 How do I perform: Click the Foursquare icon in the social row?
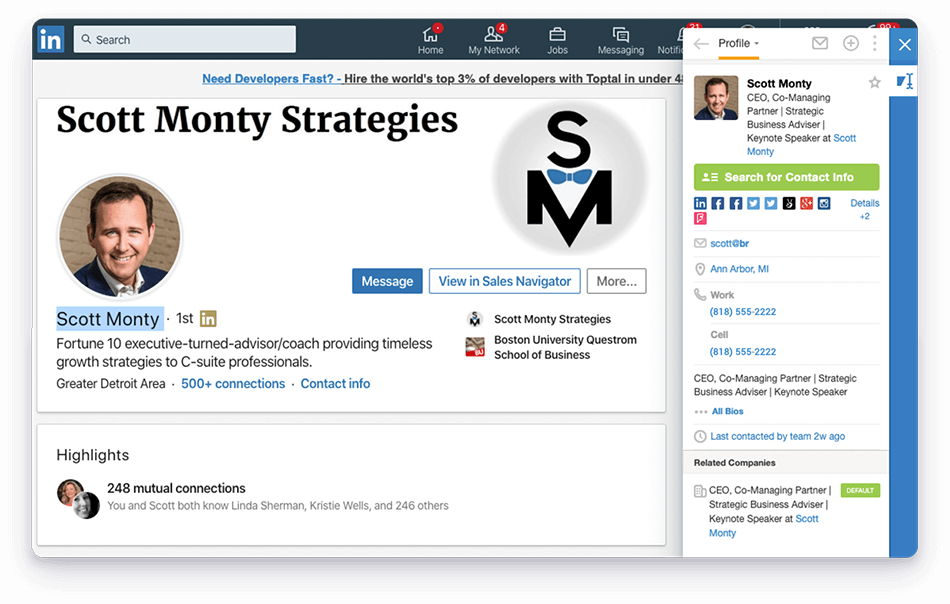pos(700,218)
